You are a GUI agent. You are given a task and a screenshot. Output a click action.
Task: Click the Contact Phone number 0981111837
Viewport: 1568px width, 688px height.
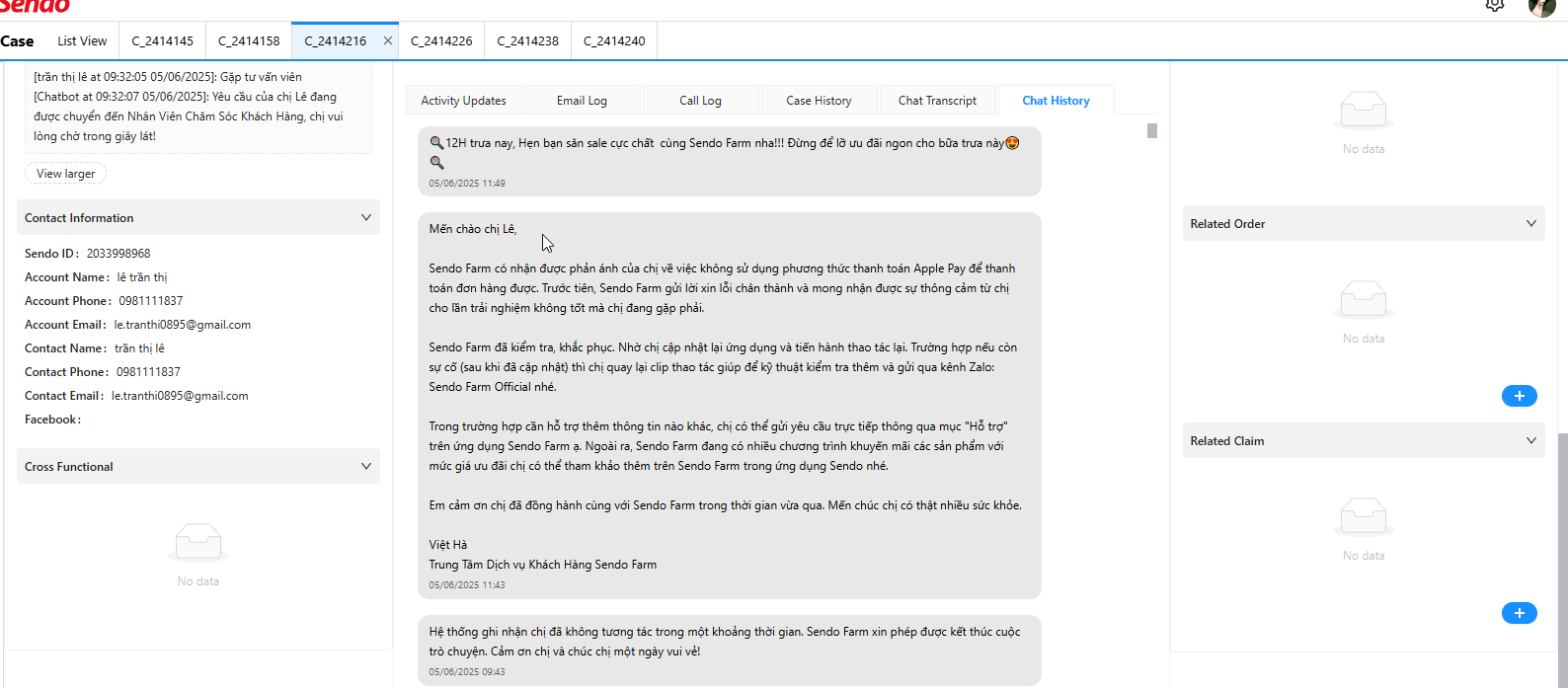click(x=148, y=372)
